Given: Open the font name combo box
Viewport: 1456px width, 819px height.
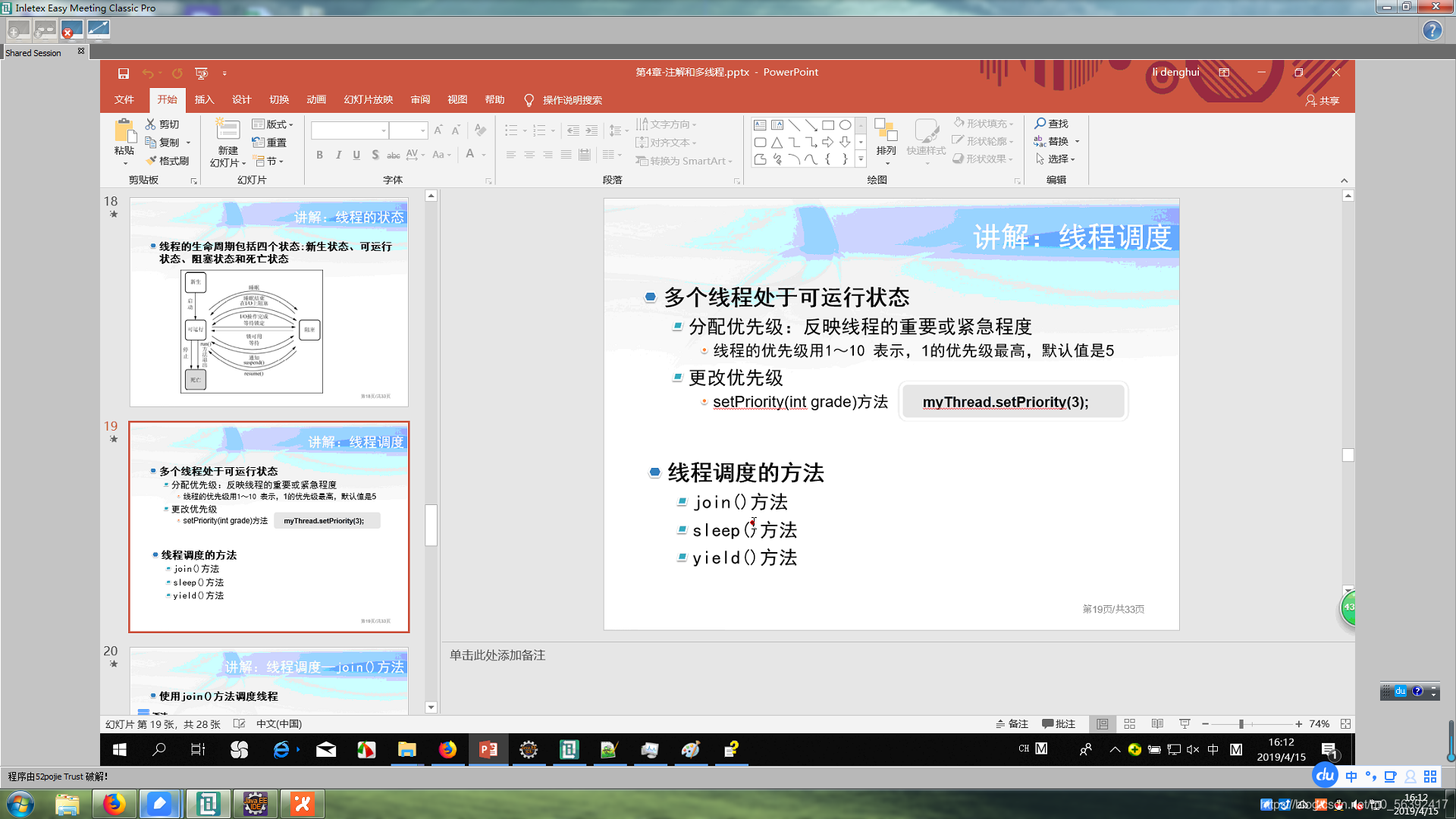Looking at the screenshot, I should (x=350, y=130).
